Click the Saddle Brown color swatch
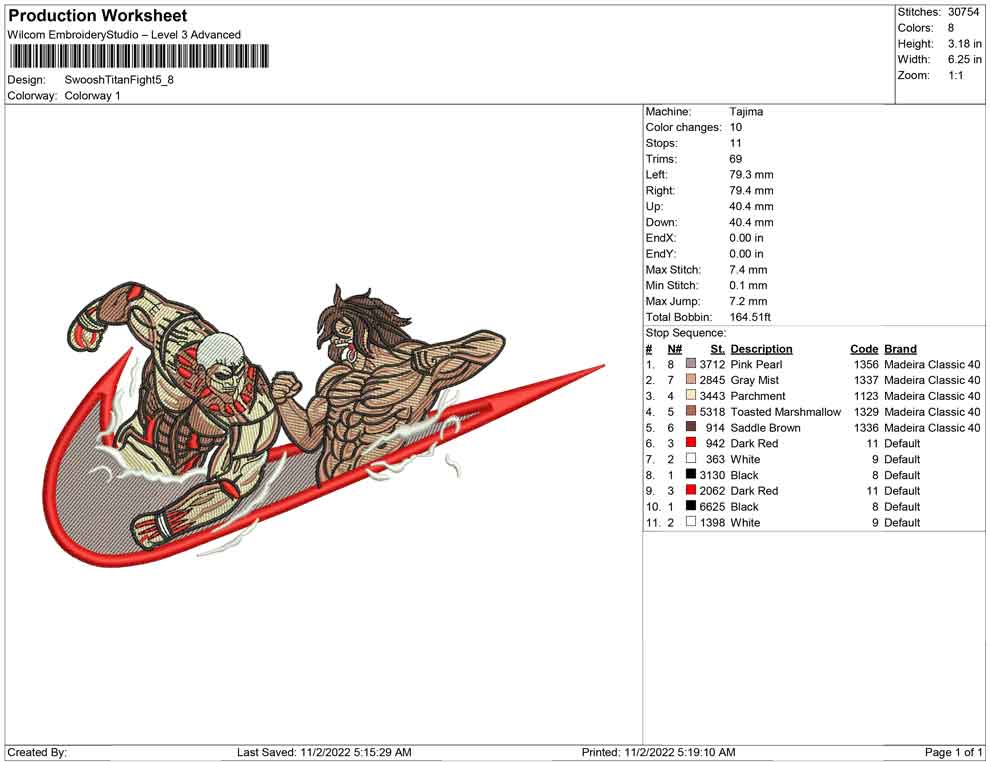 [691, 427]
